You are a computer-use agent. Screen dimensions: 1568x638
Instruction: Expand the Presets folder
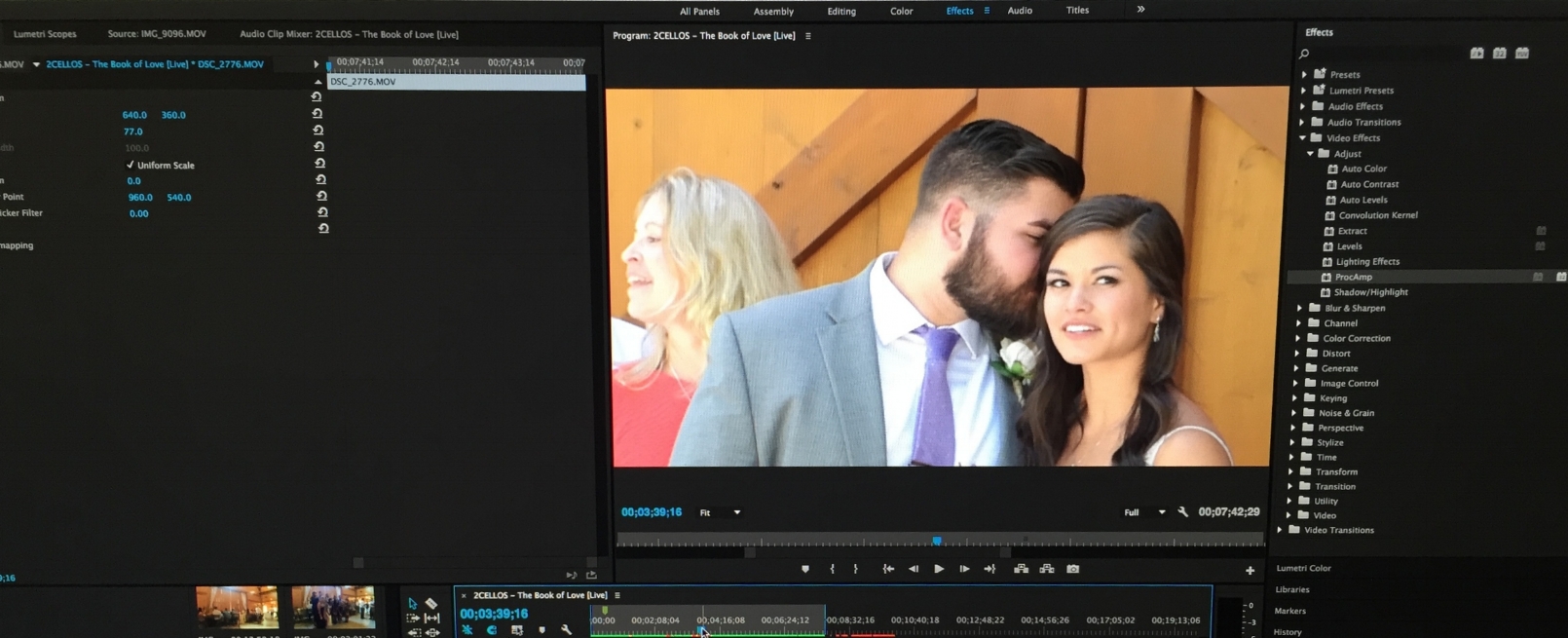point(1305,74)
